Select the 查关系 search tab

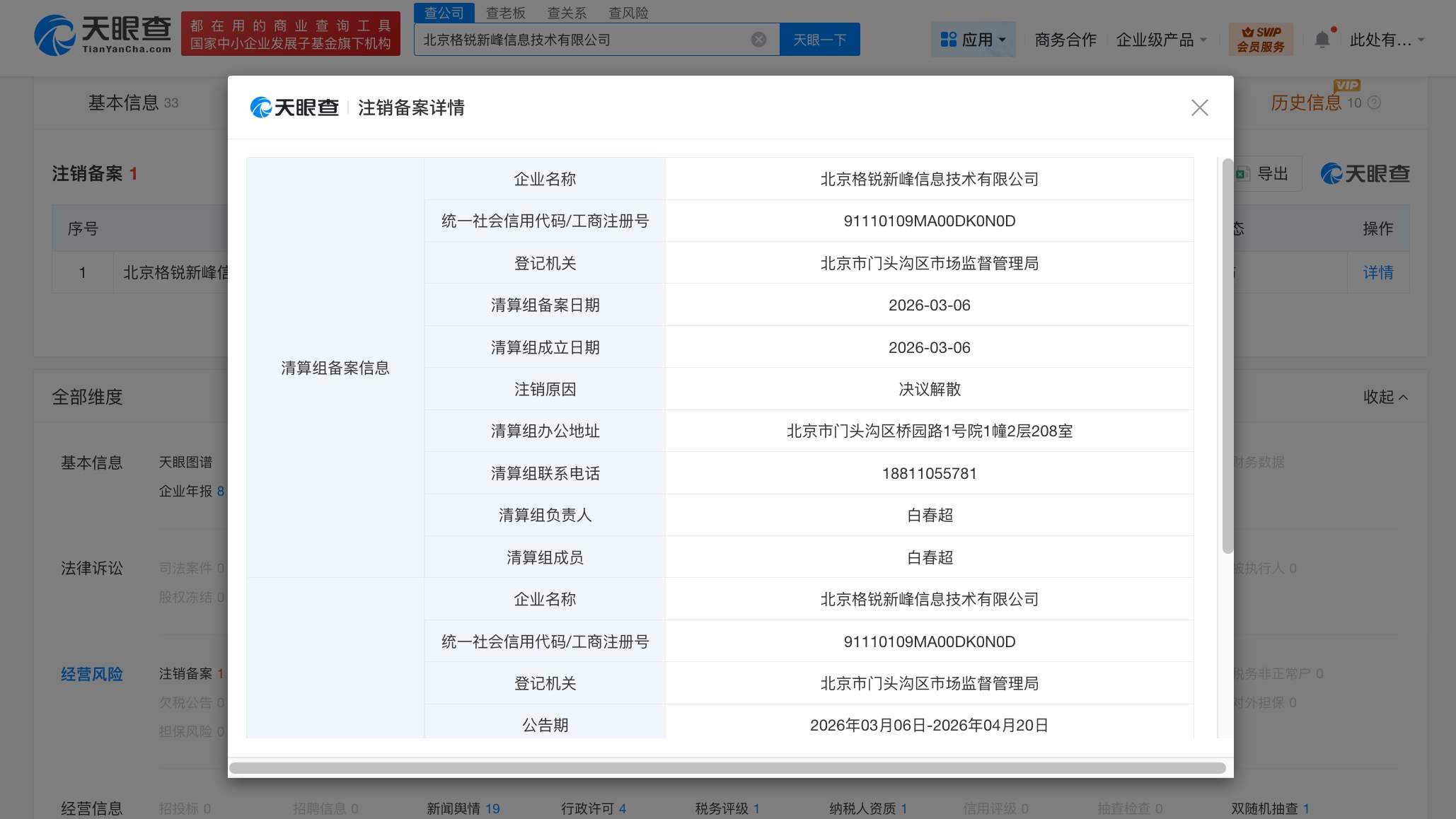[567, 13]
